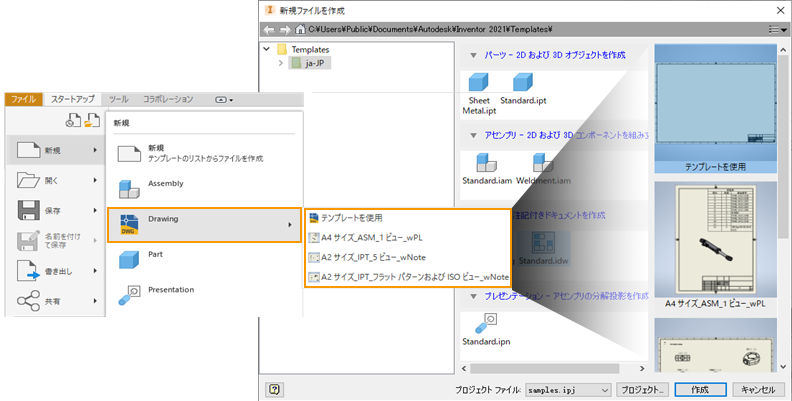Open the 書き出し menu entry

tap(56, 271)
